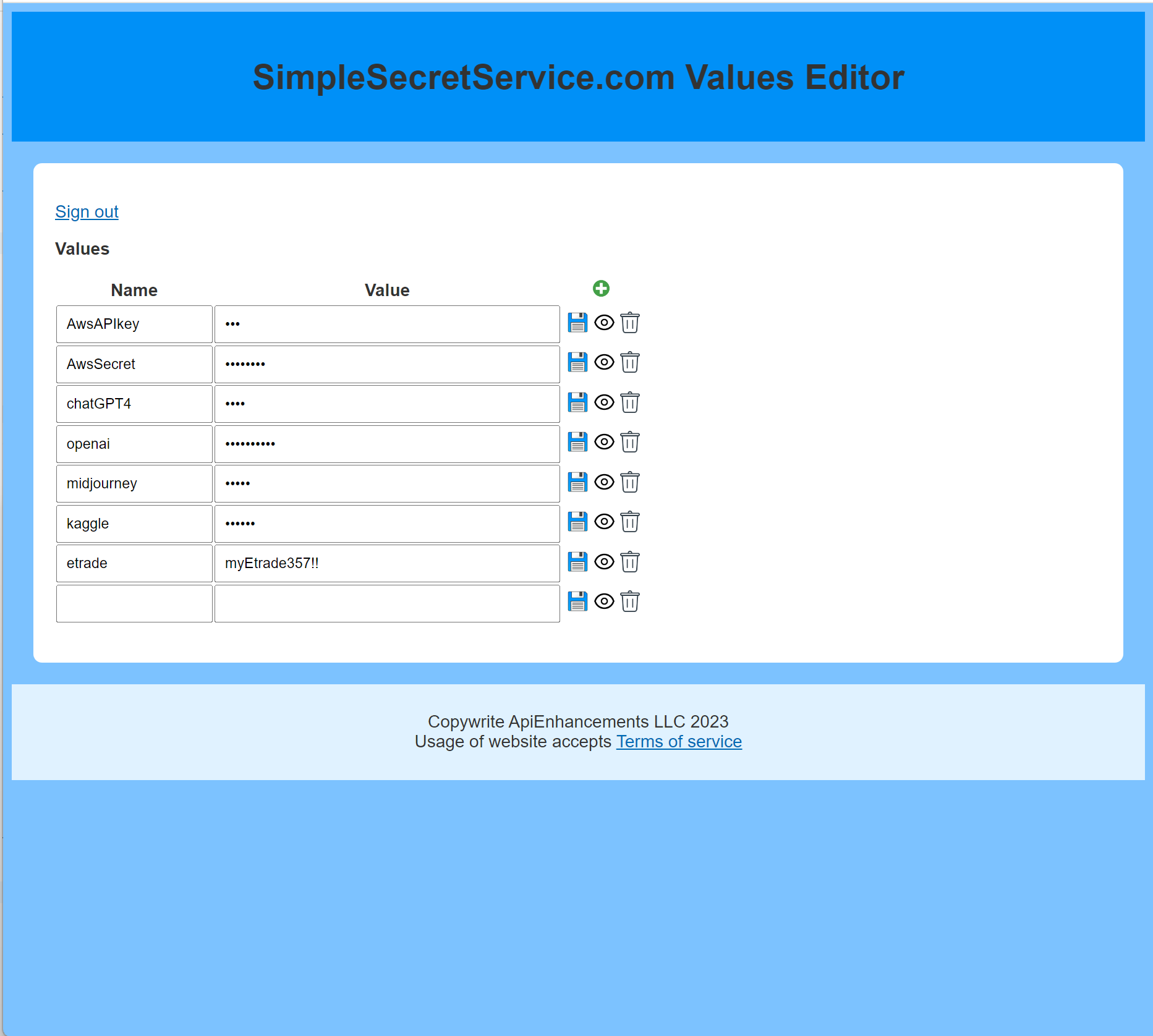Edit the chatGPT4 name field

tap(134, 404)
